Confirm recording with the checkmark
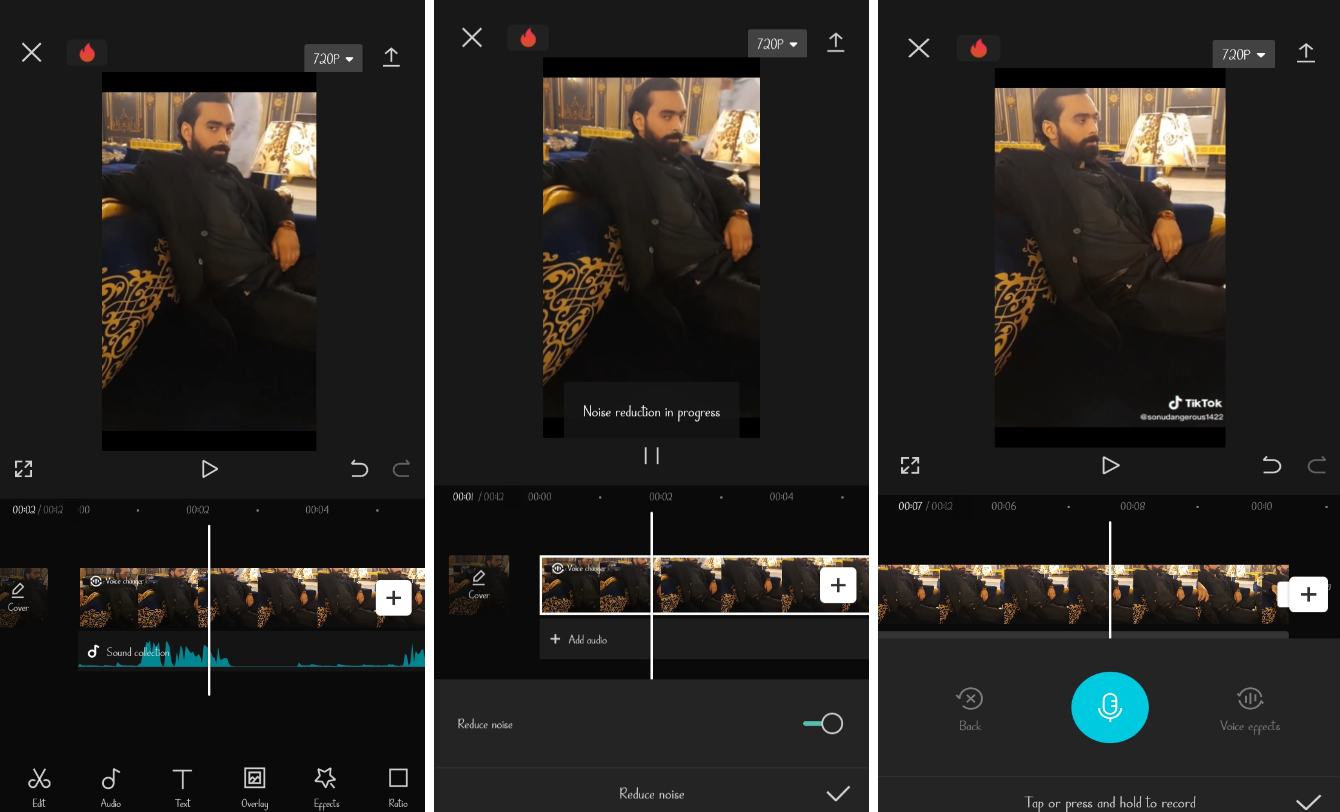 point(1308,802)
